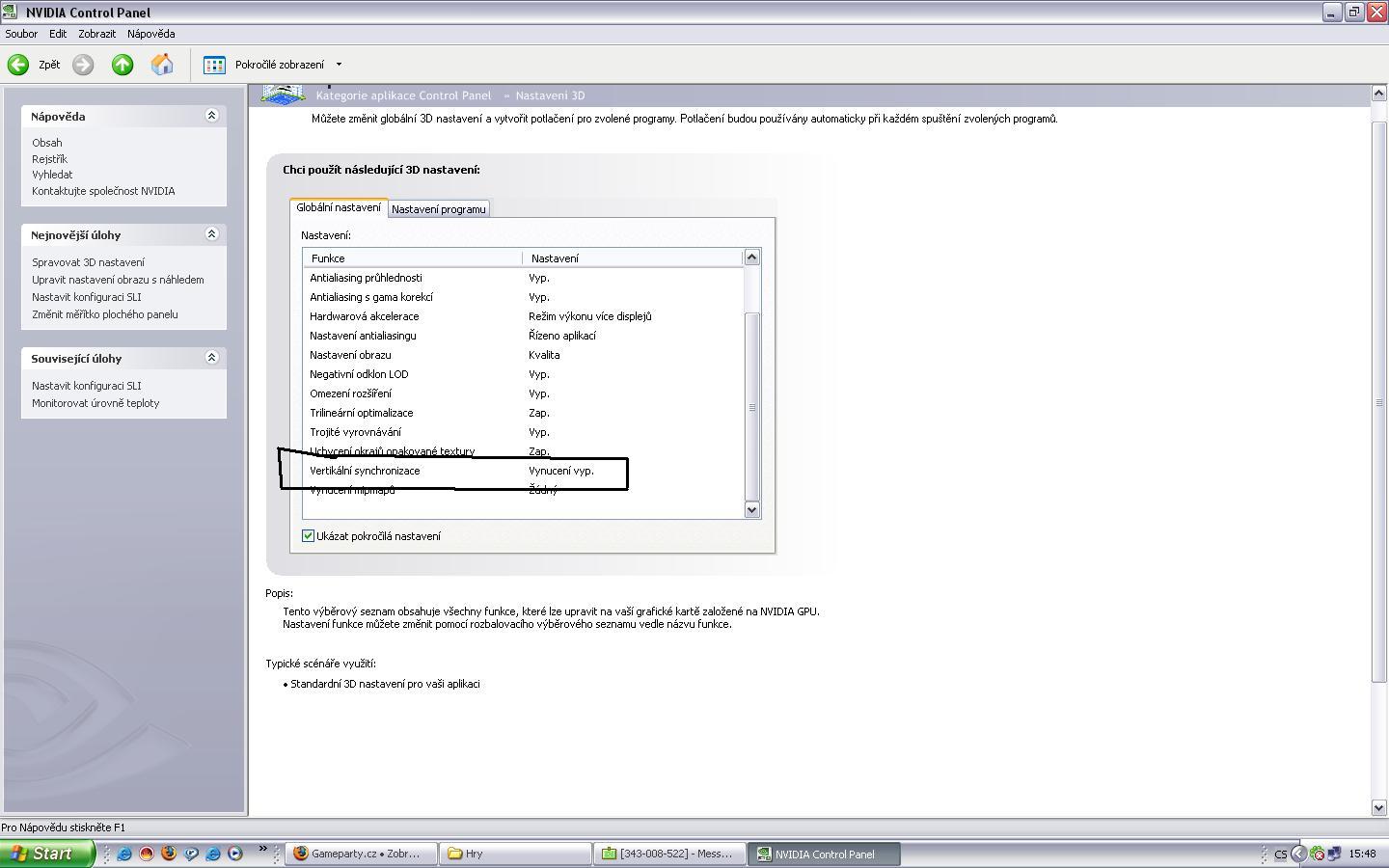Click the Funkce column header
Image resolution: width=1389 pixels, height=868 pixels.
(413, 258)
